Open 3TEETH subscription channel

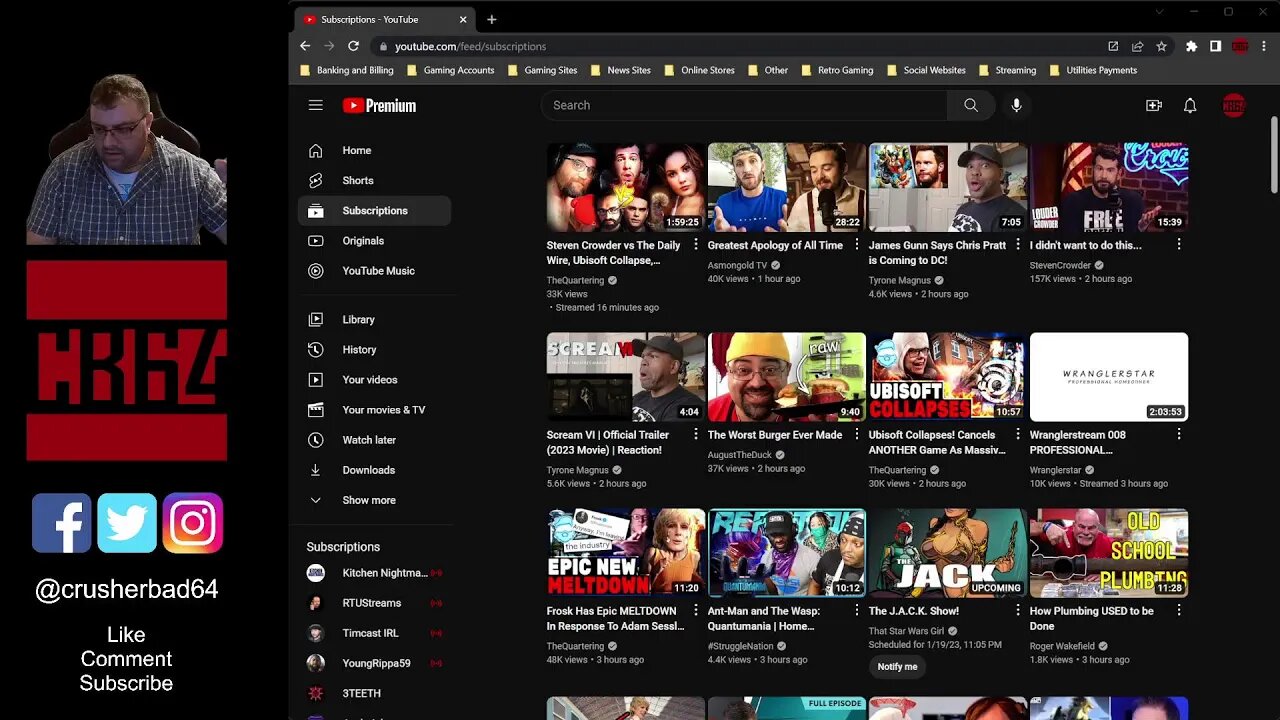click(x=374, y=693)
